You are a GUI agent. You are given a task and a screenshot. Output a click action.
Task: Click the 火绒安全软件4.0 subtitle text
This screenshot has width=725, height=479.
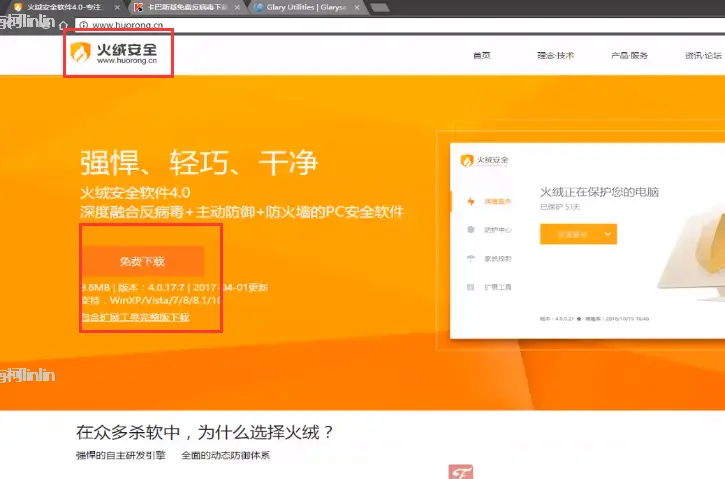coord(135,192)
